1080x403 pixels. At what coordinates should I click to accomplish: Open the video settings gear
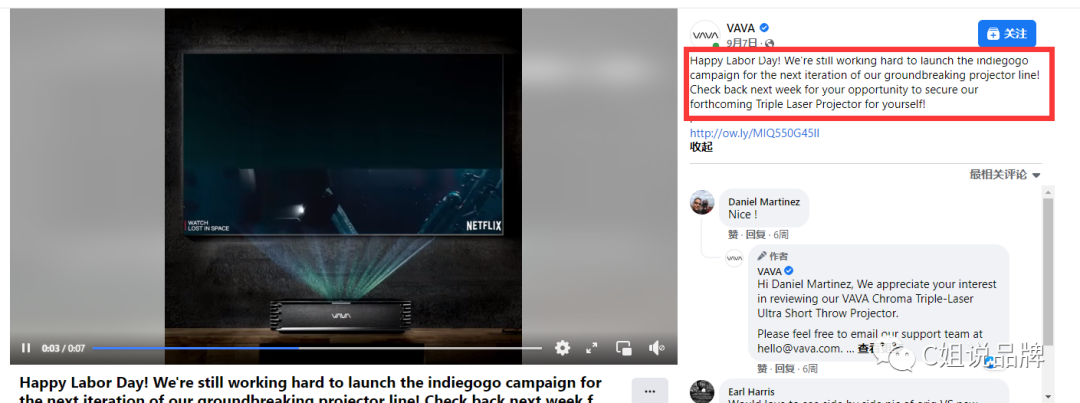coord(563,348)
